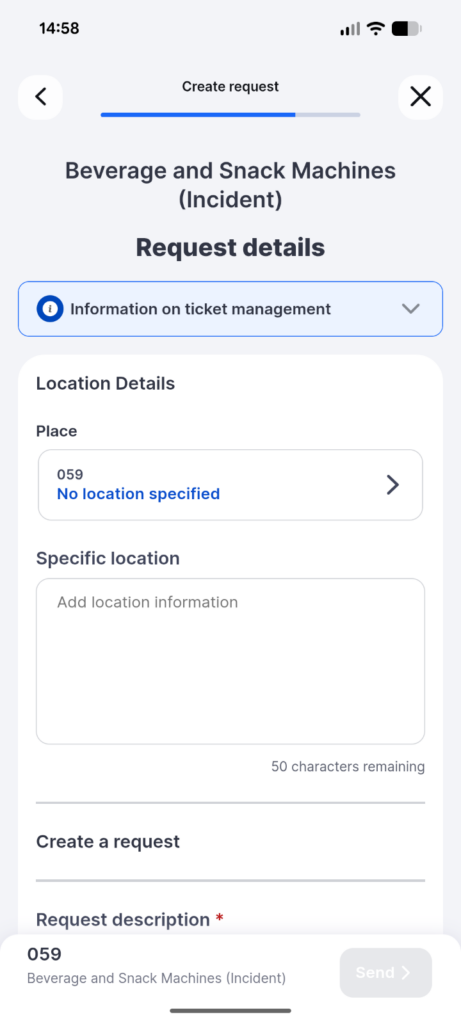Tap the Location Details heading
This screenshot has width=461, height=1024.
point(105,383)
